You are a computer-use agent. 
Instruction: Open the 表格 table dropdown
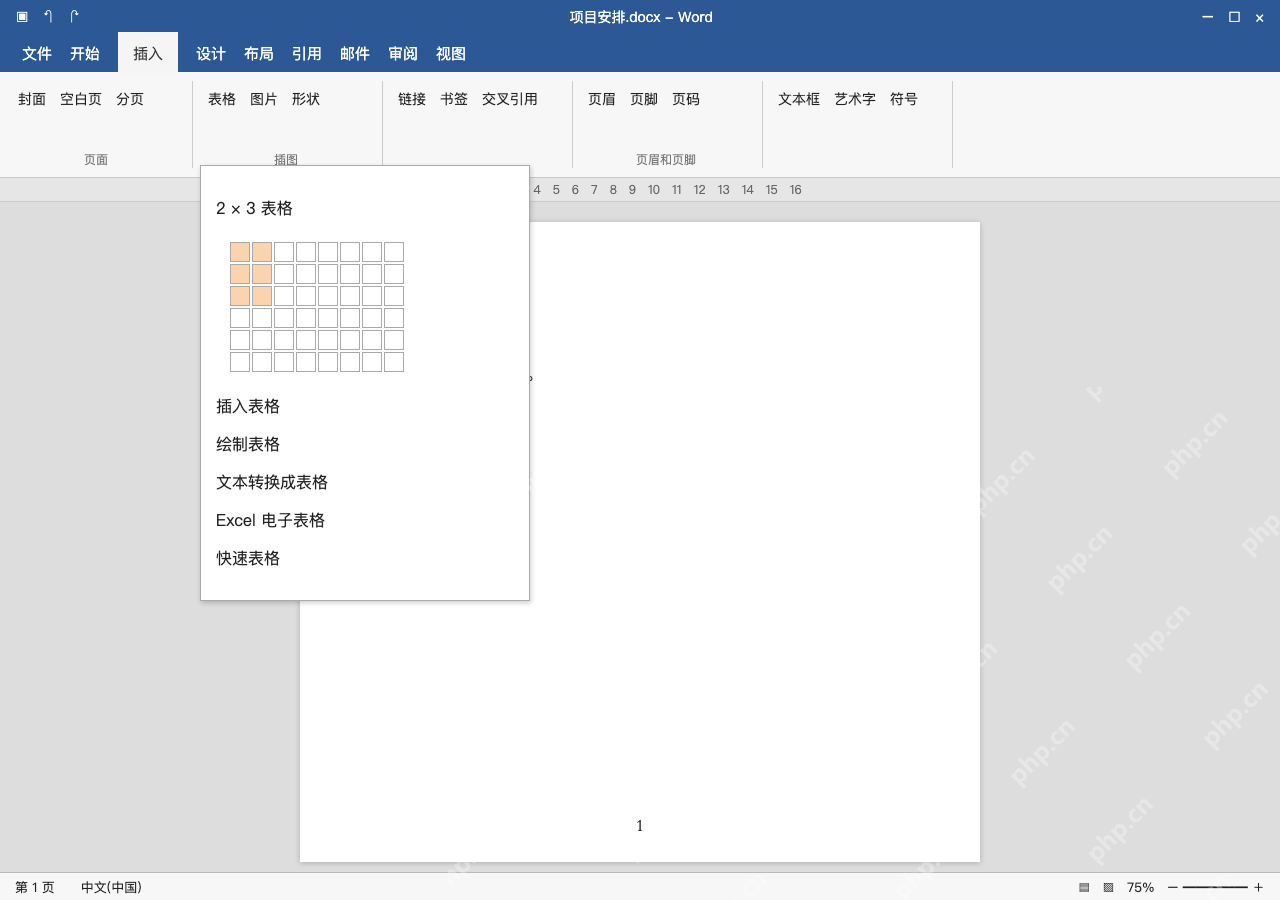click(222, 99)
